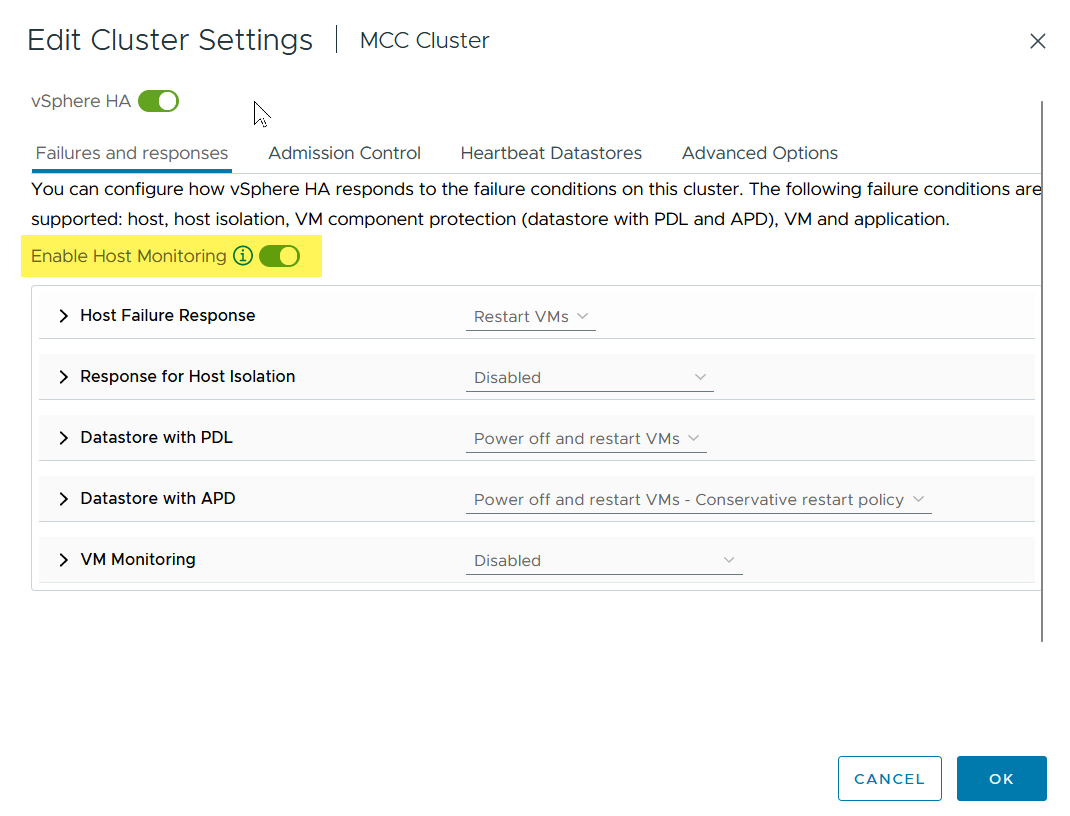Screen dimensions: 1070x816
Task: Expand the VM Monitoring section
Action: coord(64,560)
